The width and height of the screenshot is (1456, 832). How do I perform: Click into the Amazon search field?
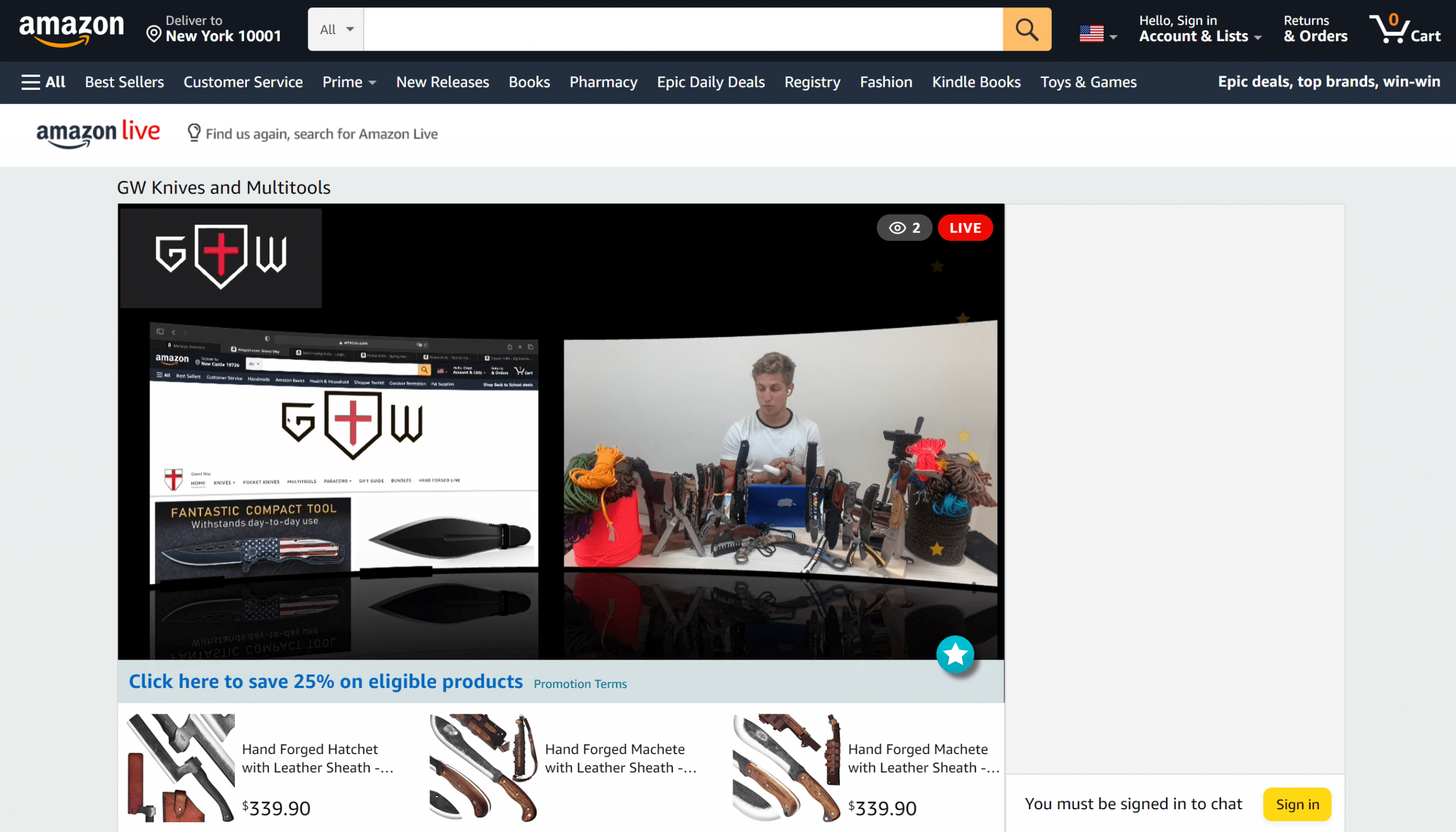[682, 30]
